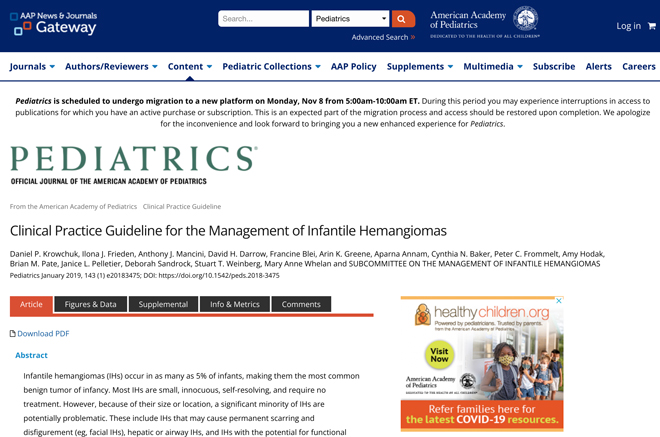660x437 pixels.
Task: Click the orange search magnifier button
Action: pyautogui.click(x=403, y=19)
